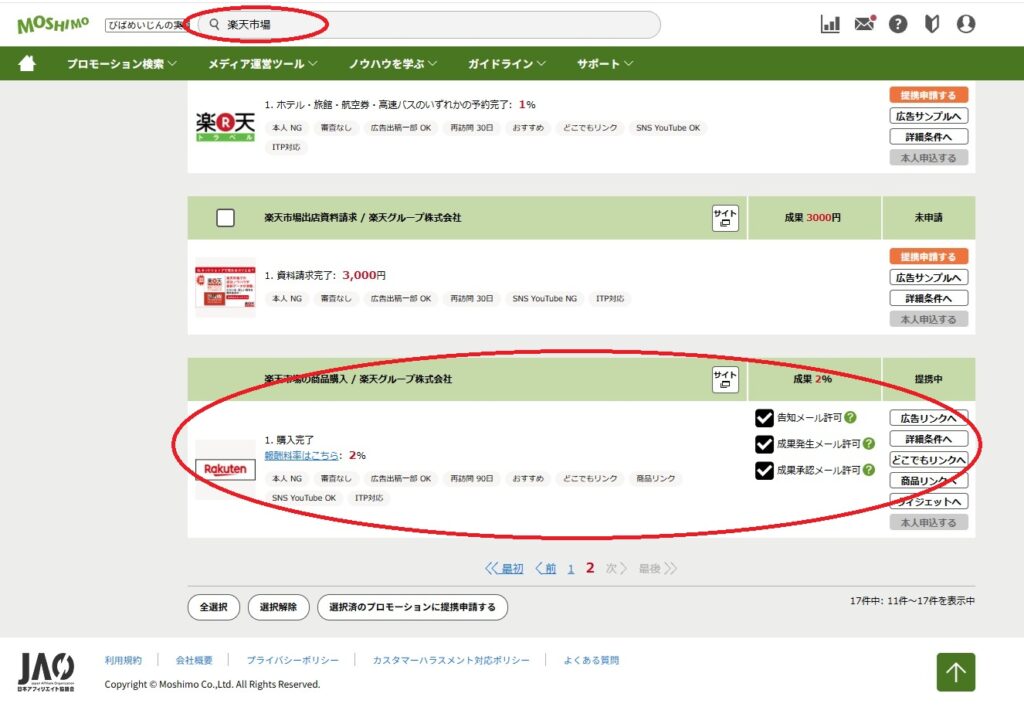Check the 楽天市場出店資料請求 selection checkbox

point(225,217)
